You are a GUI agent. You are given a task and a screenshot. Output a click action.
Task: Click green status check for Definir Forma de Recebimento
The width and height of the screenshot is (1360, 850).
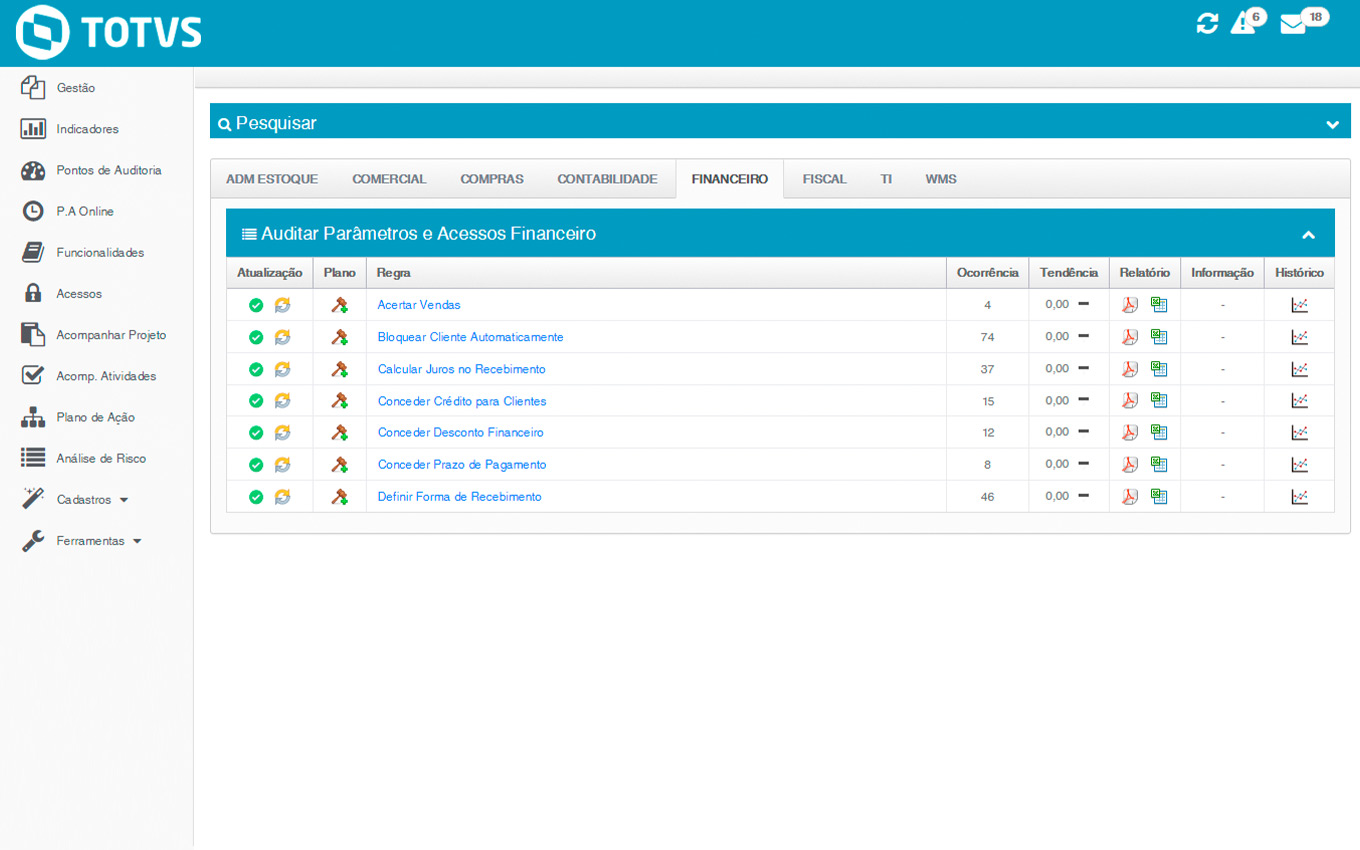[x=256, y=497]
